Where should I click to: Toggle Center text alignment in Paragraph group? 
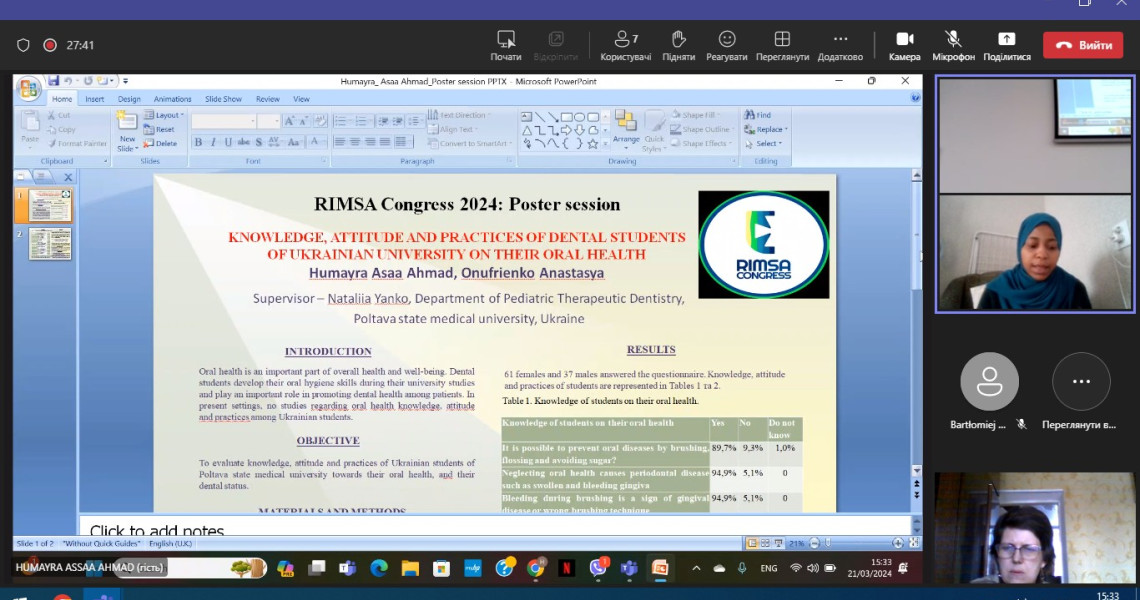click(355, 142)
